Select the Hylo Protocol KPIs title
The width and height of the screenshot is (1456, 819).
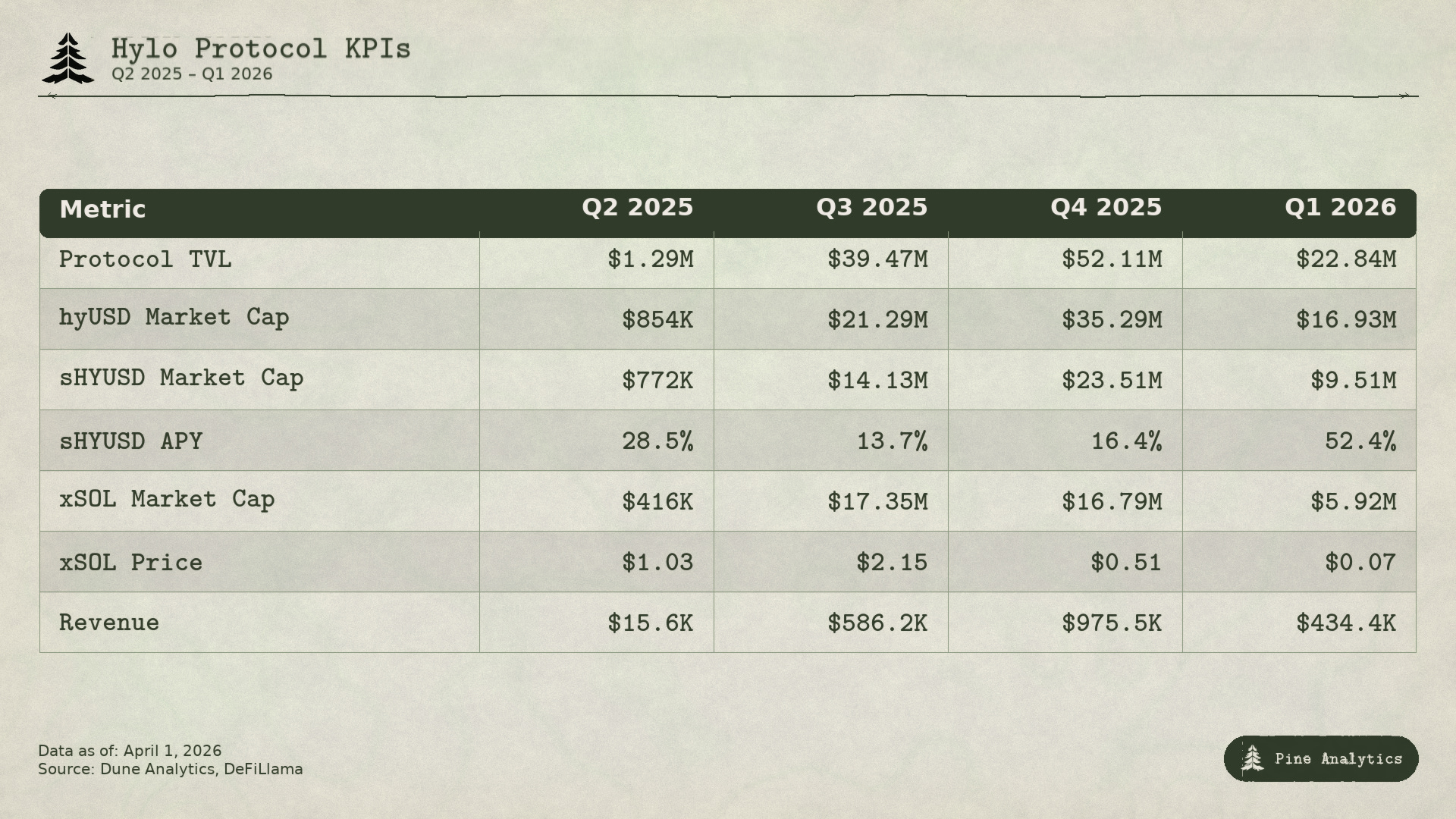point(261,49)
